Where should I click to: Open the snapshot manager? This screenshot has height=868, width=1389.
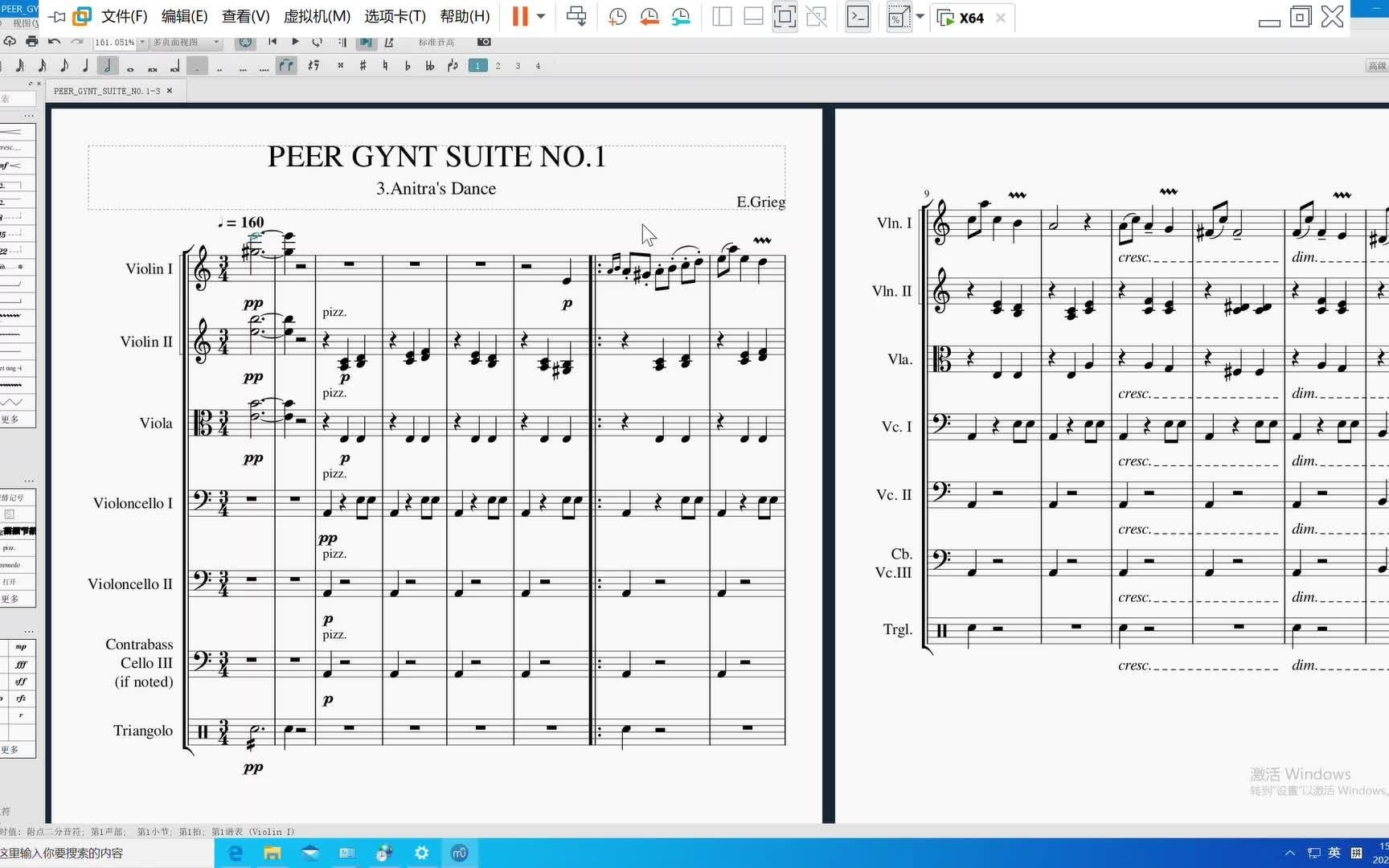[681, 17]
